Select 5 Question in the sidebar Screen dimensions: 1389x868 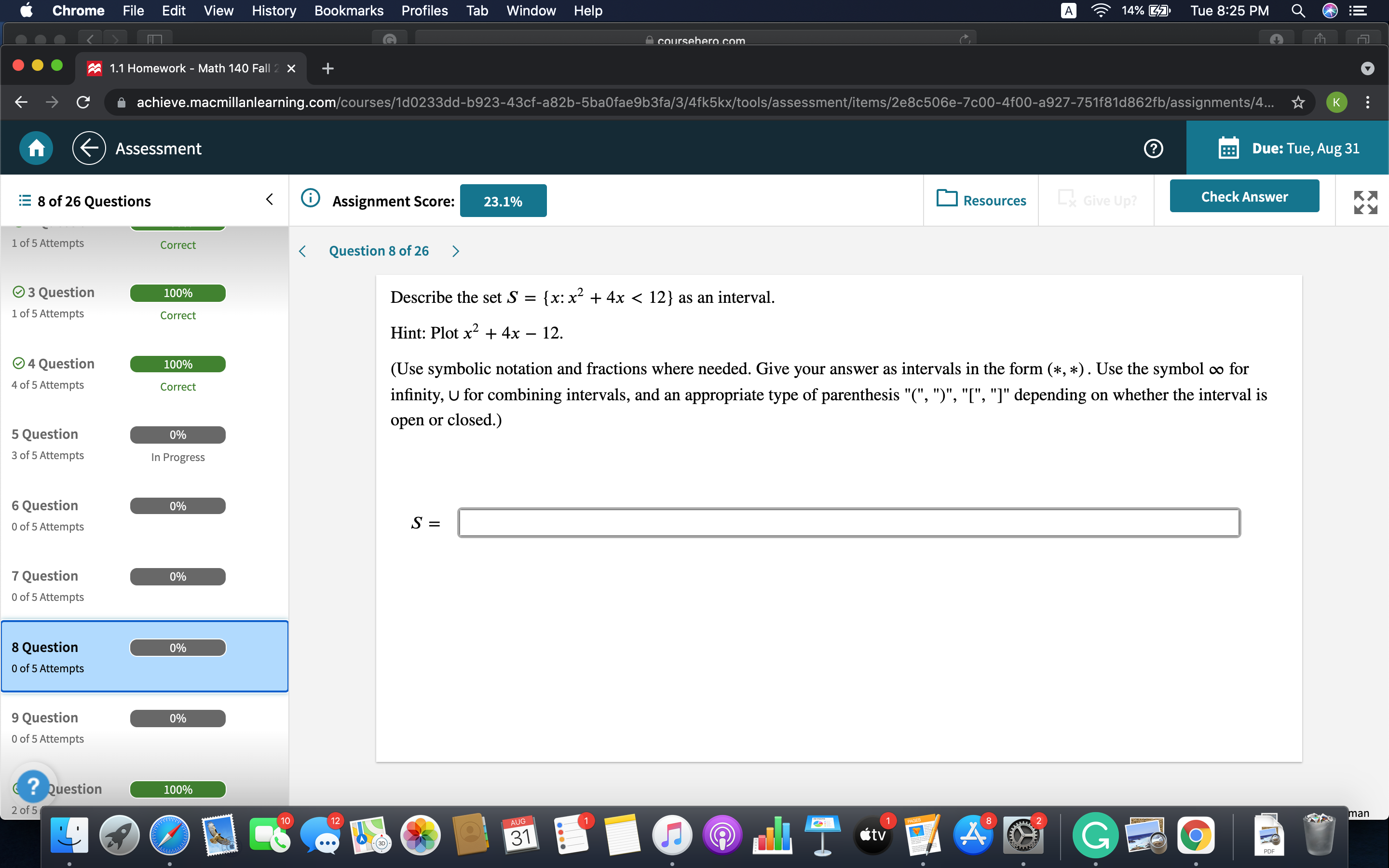click(45, 434)
